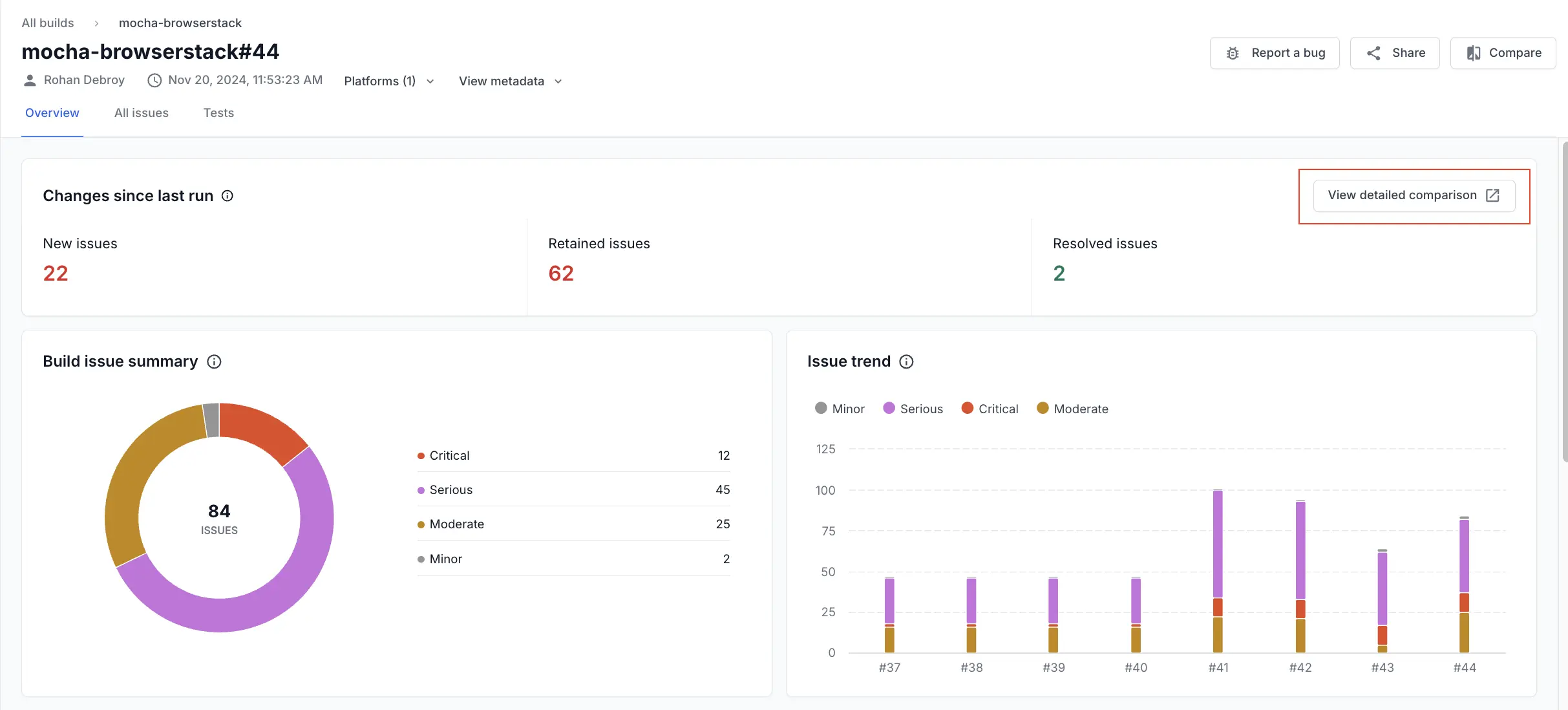This screenshot has width=1568, height=710.
Task: Open the All builds breadcrumb link
Action: pos(48,22)
